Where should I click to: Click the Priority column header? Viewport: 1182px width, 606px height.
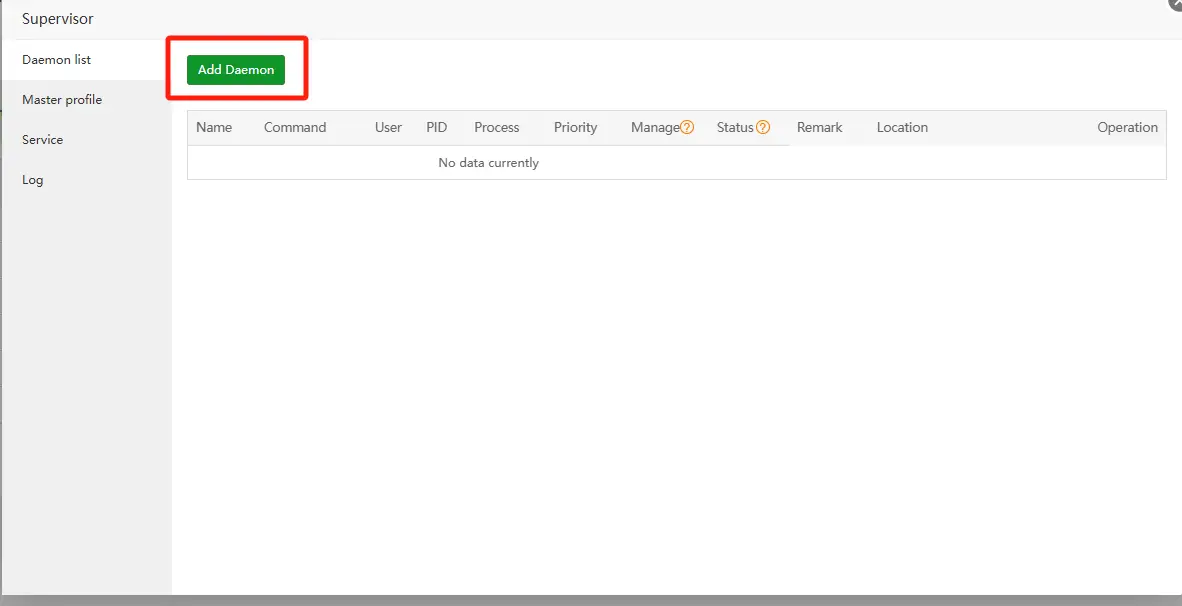tap(575, 127)
